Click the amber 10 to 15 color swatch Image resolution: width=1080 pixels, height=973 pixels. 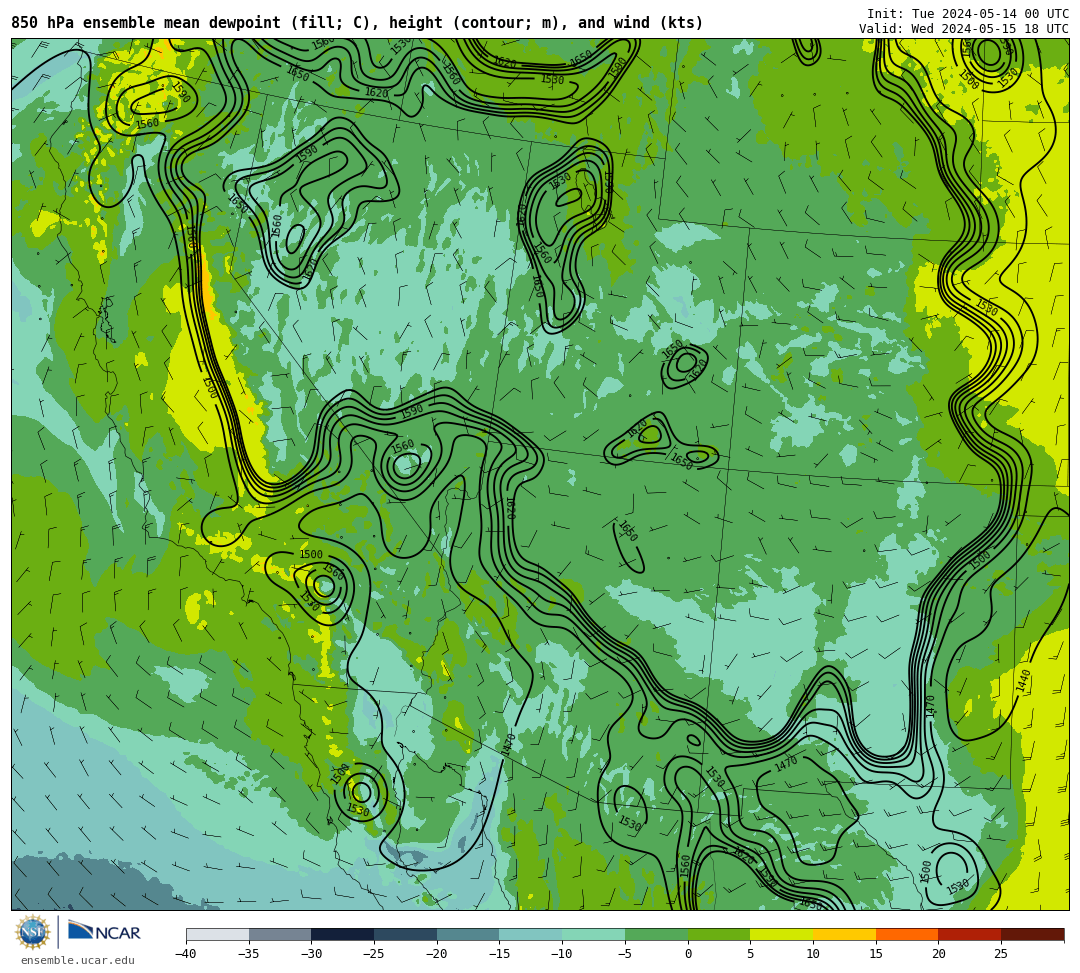point(844,934)
